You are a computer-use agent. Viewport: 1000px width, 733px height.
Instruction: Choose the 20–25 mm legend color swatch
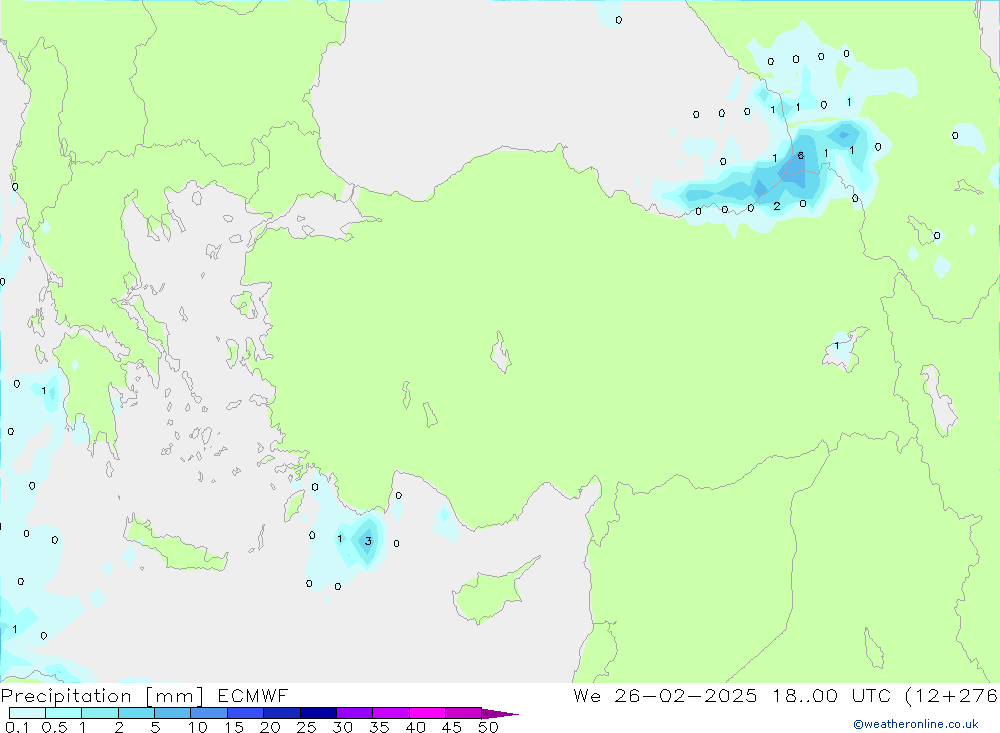282,713
